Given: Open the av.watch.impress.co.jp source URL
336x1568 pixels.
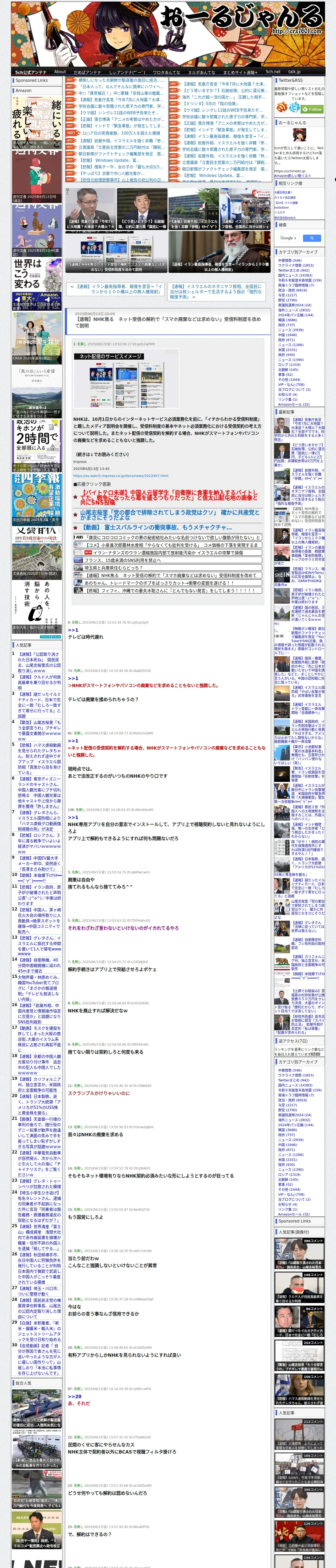Looking at the screenshot, I should tap(121, 476).
